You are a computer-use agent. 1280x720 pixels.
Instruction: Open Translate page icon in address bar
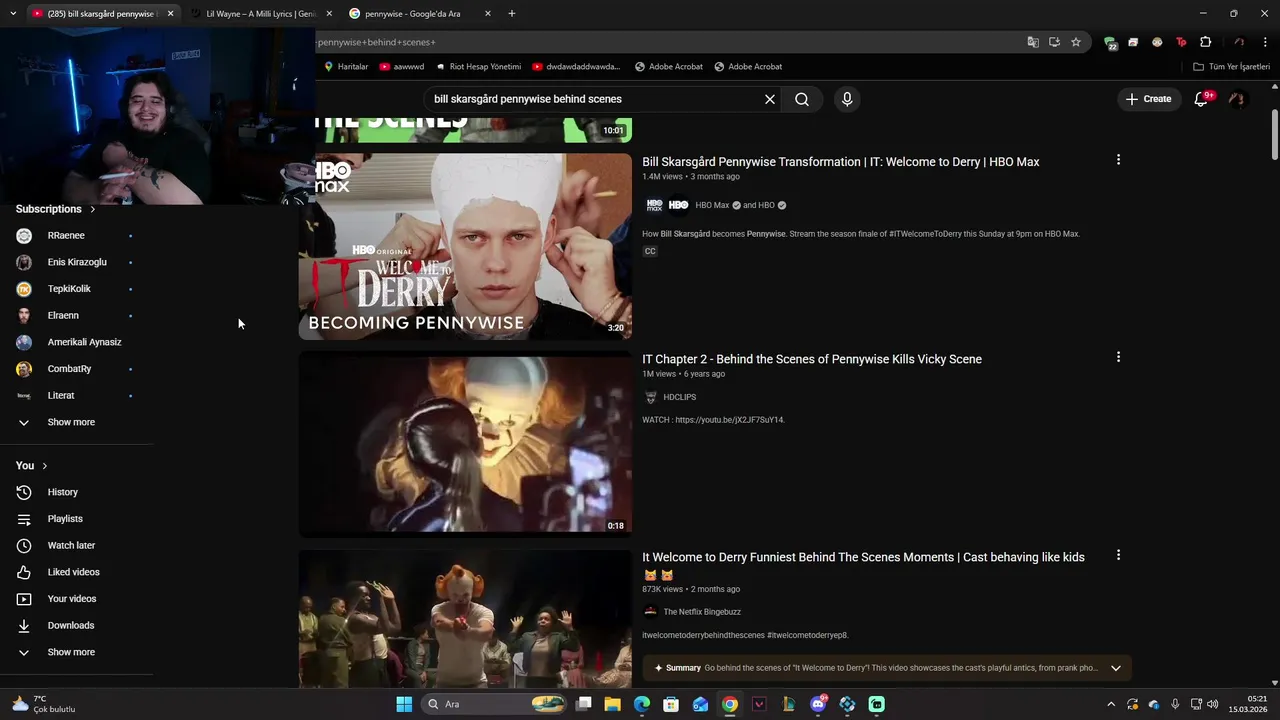click(x=1033, y=42)
